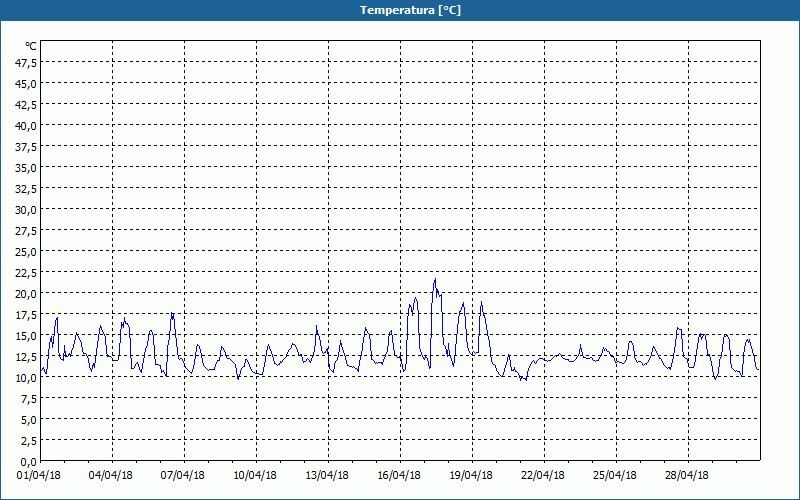
Task: Click the 19/04/18 date label
Action: [471, 476]
